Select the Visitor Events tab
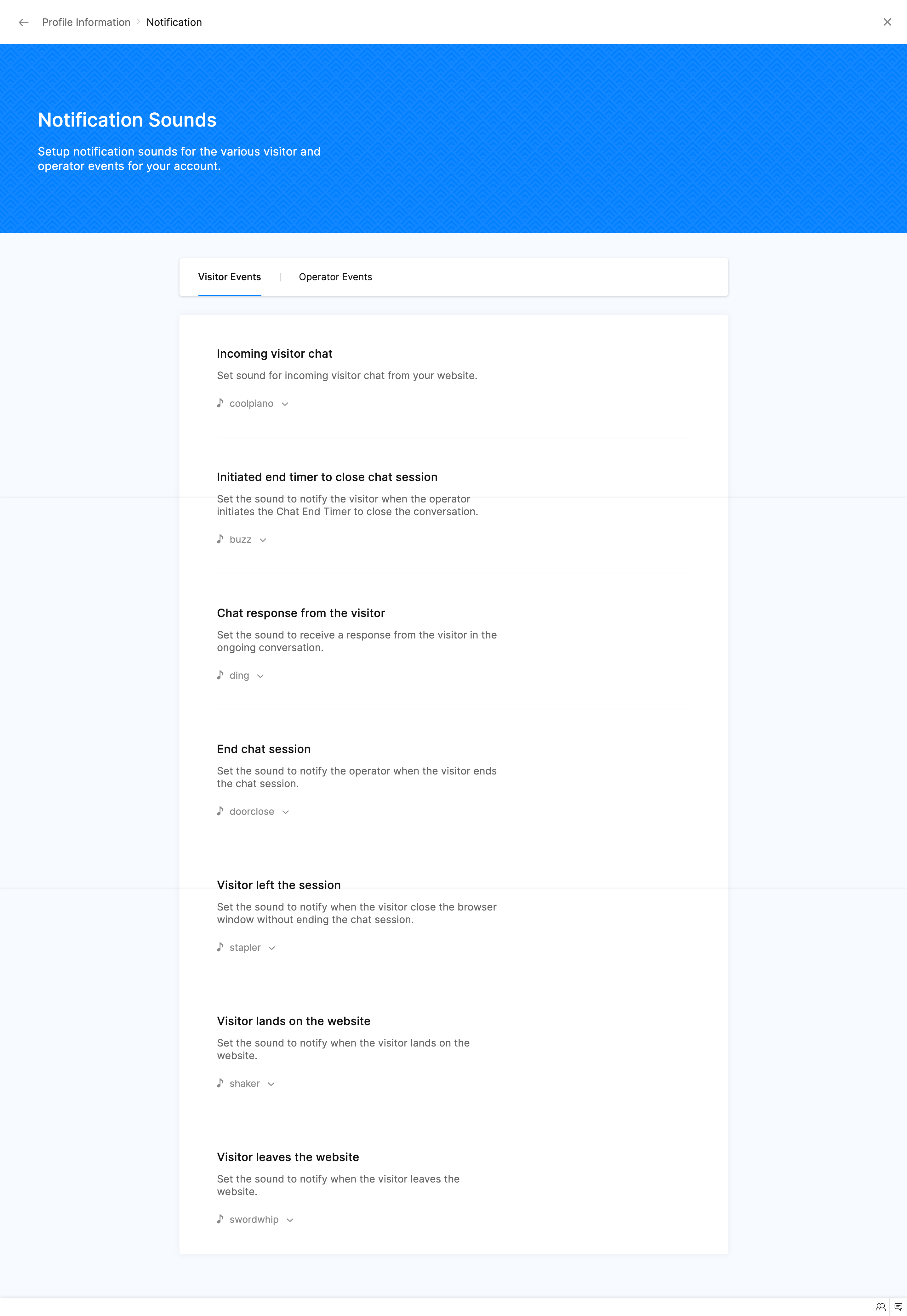Viewport: 907px width, 1316px height. click(229, 277)
